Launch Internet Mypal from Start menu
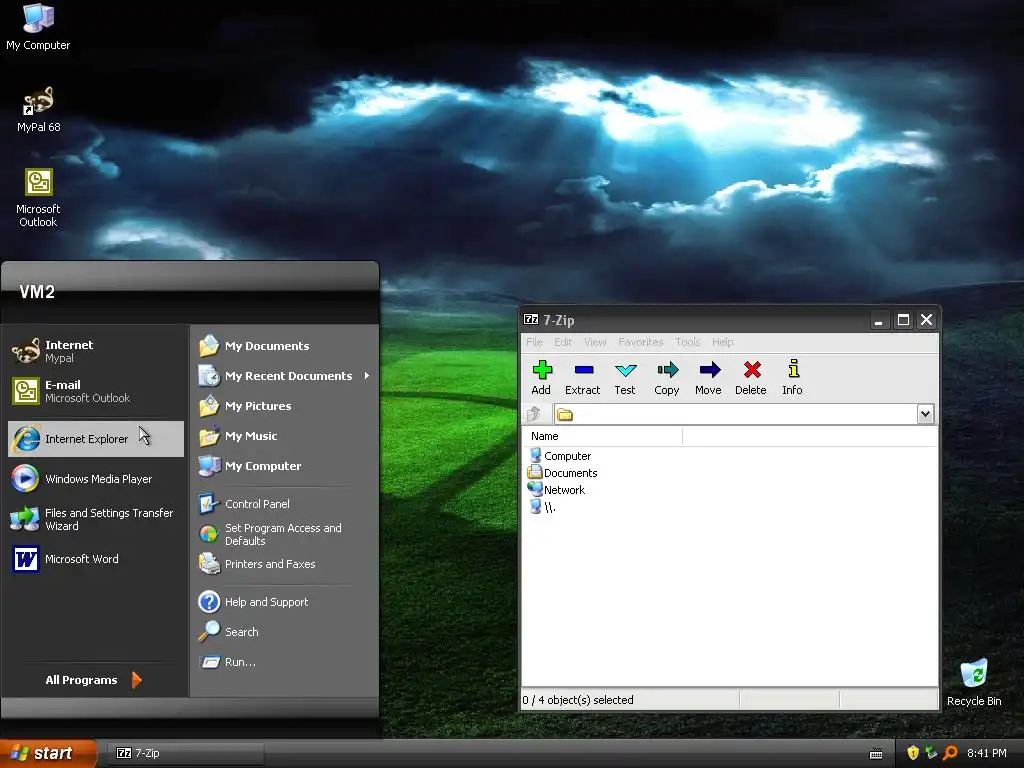The width and height of the screenshot is (1024, 768). pyautogui.click(x=96, y=351)
